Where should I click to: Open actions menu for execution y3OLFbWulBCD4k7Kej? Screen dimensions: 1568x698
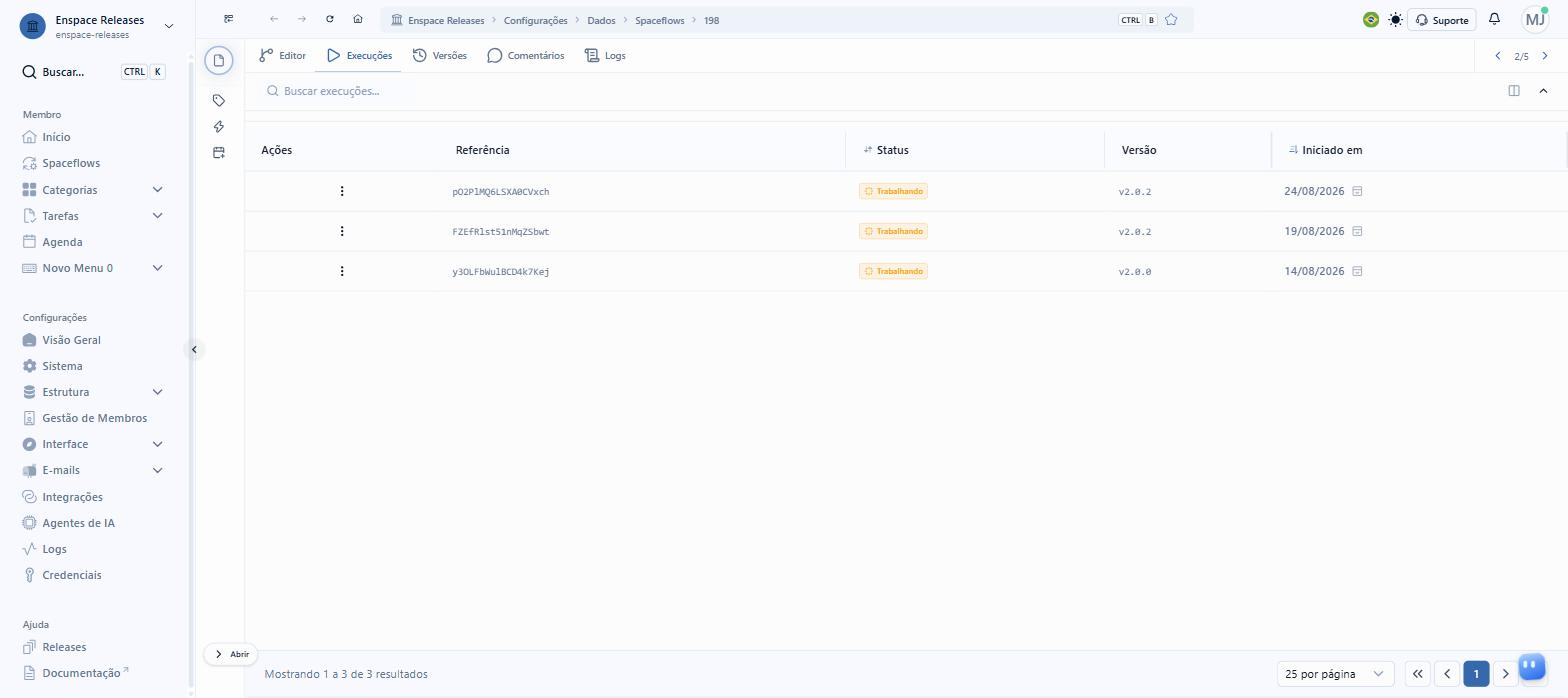[x=342, y=271]
